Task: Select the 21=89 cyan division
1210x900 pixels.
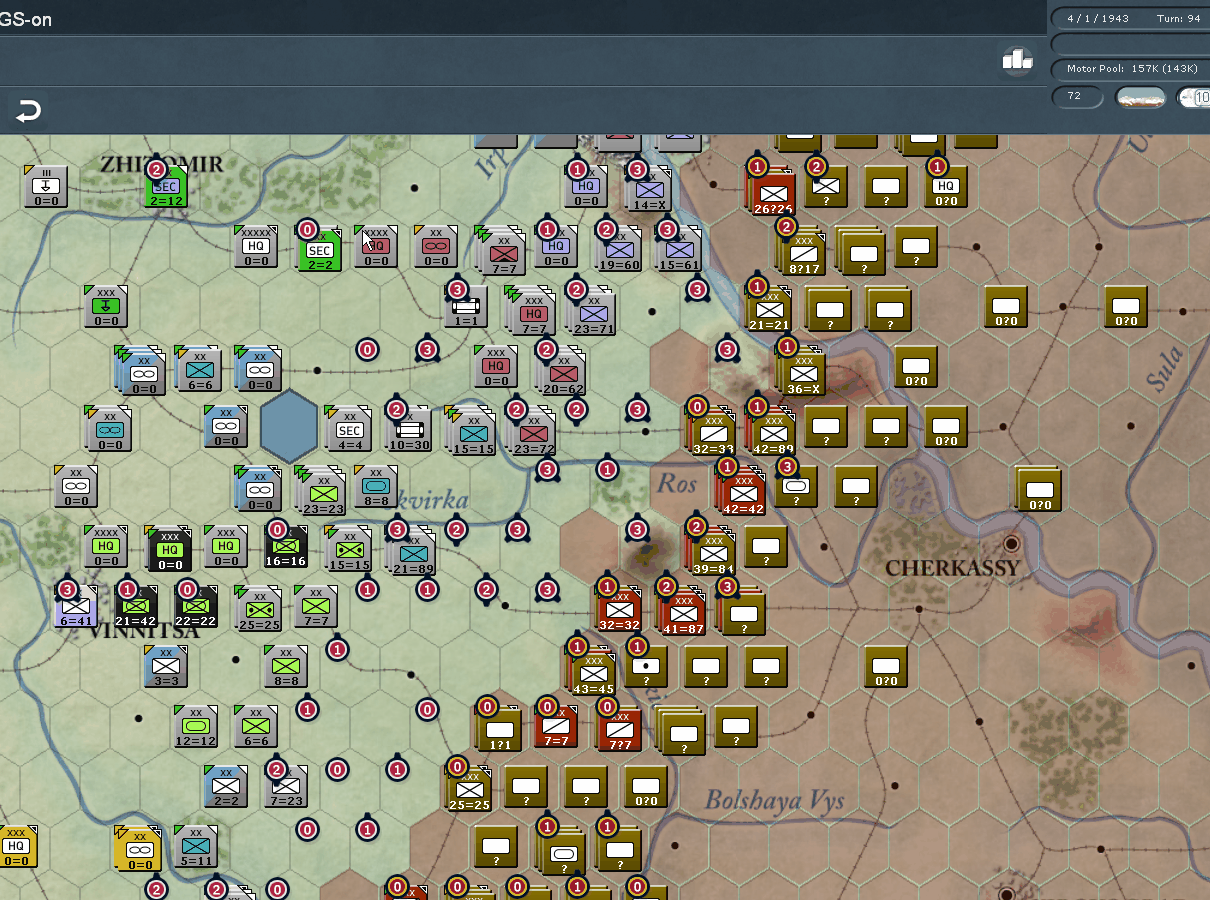Action: coord(412,552)
